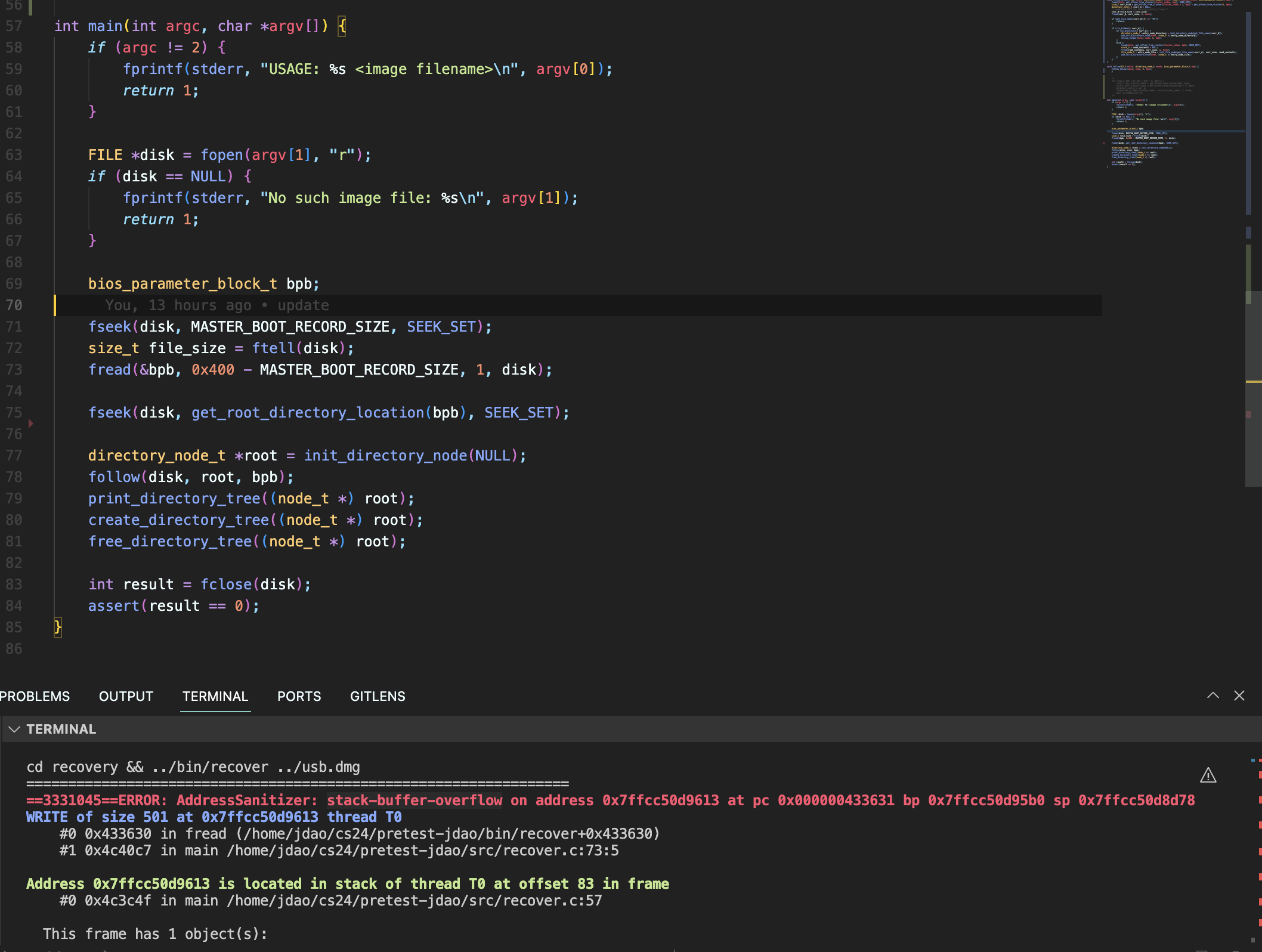Click the red deleted-lines arrow in gutter
The height and width of the screenshot is (952, 1262).
point(31,423)
